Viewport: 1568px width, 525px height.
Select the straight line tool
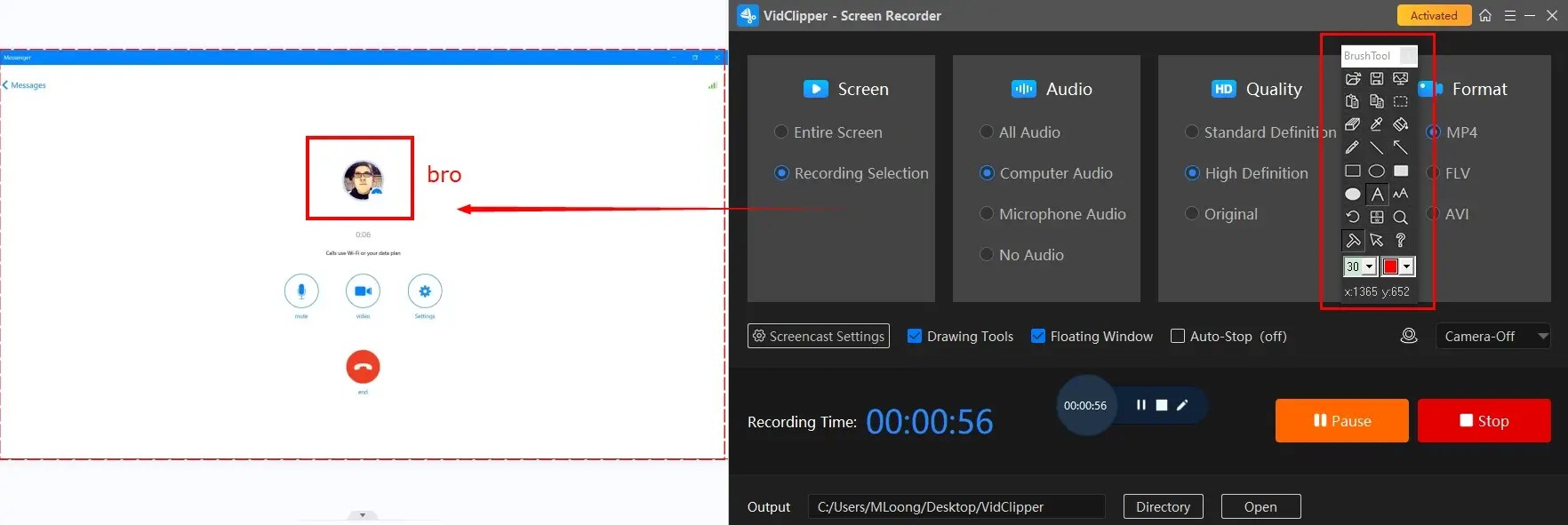pyautogui.click(x=1377, y=147)
